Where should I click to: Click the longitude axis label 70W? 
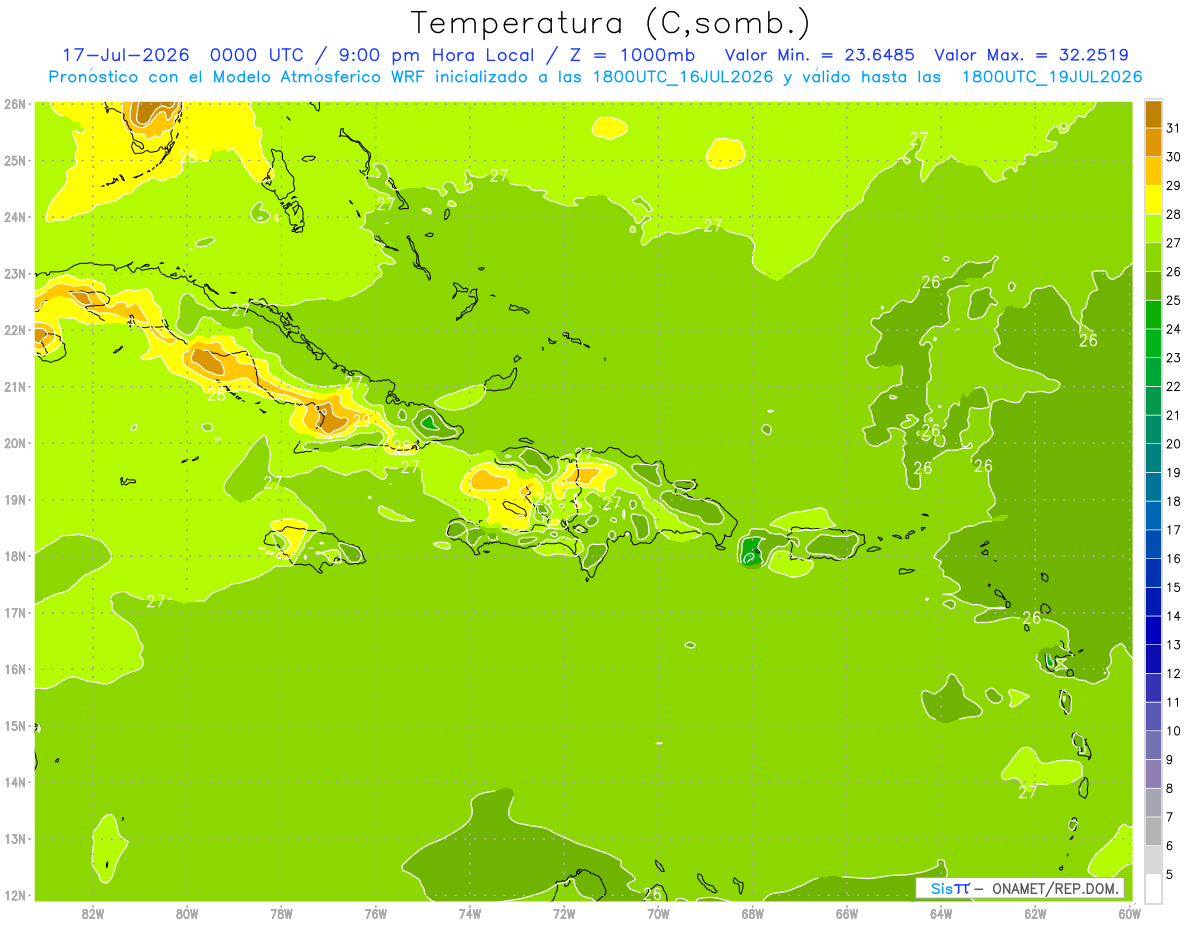click(x=658, y=912)
